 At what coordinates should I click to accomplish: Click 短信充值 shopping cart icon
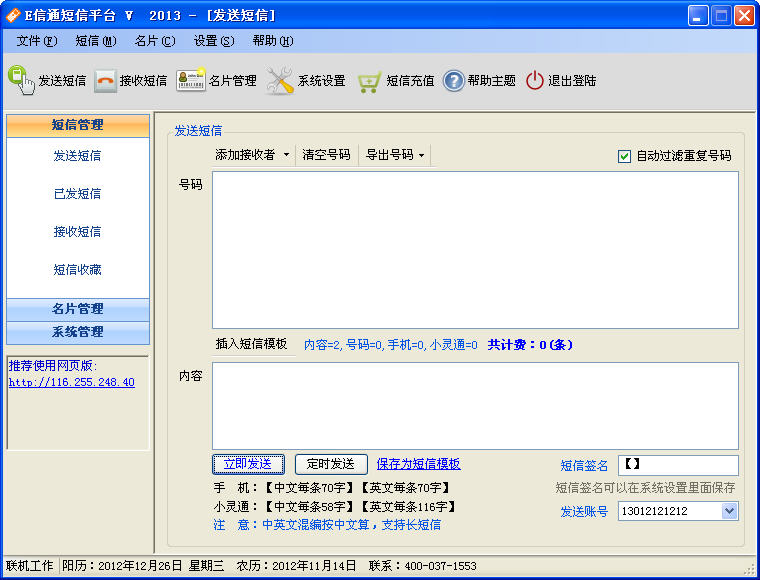coord(369,81)
